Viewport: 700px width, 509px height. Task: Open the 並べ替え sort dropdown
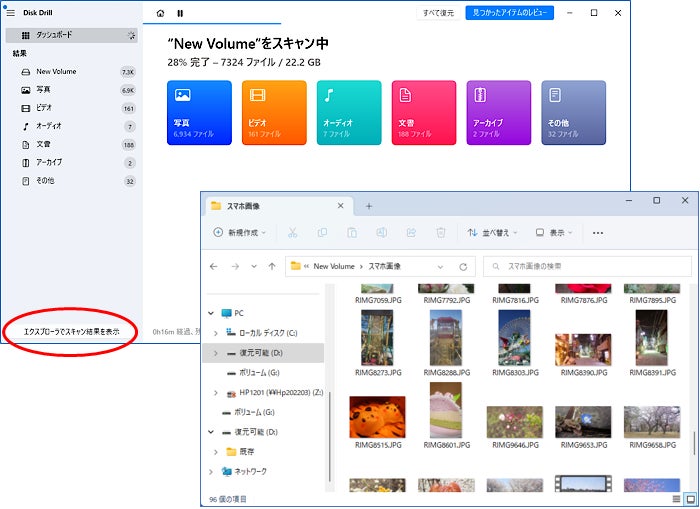pos(492,233)
